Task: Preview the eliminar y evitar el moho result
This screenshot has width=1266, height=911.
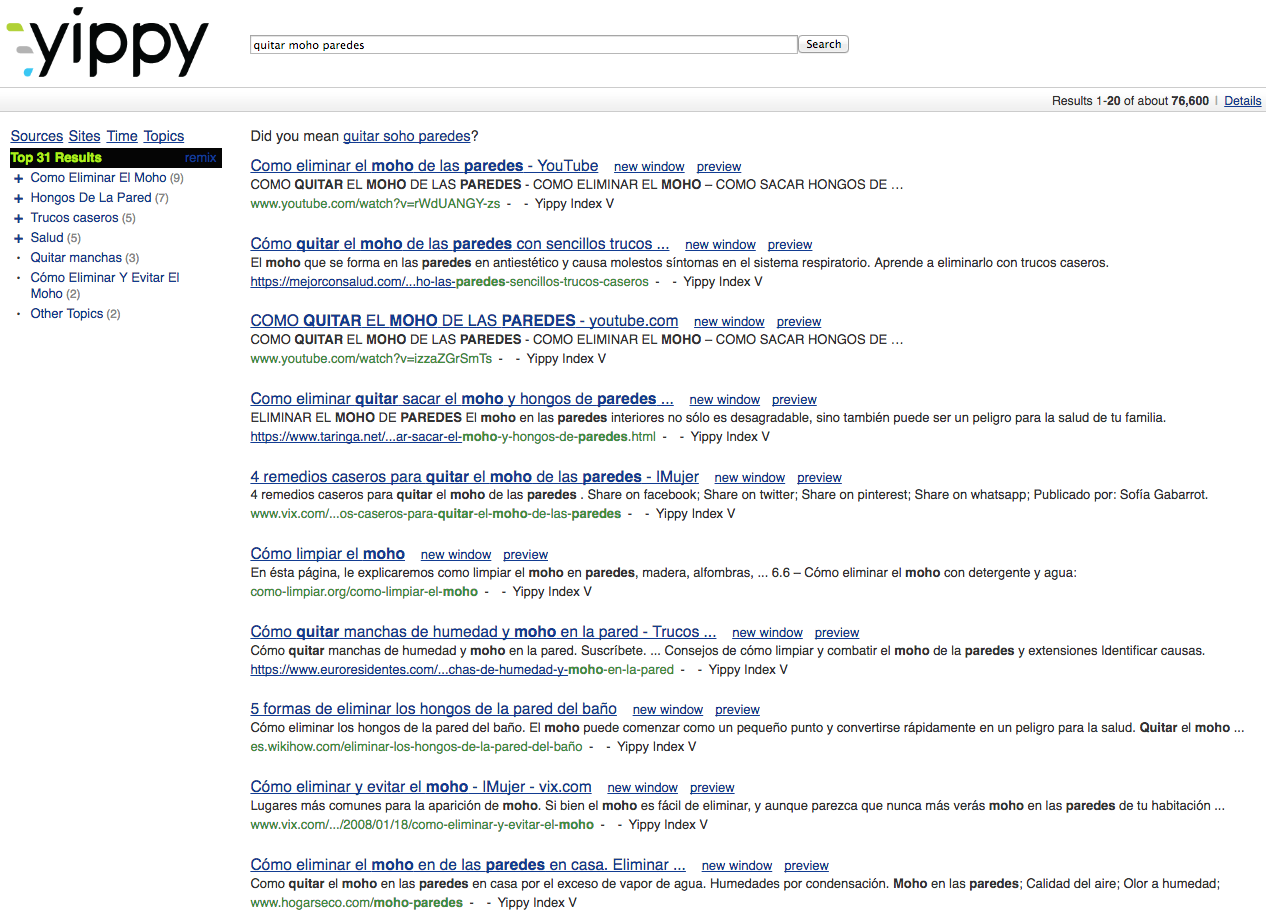Action: (712, 788)
